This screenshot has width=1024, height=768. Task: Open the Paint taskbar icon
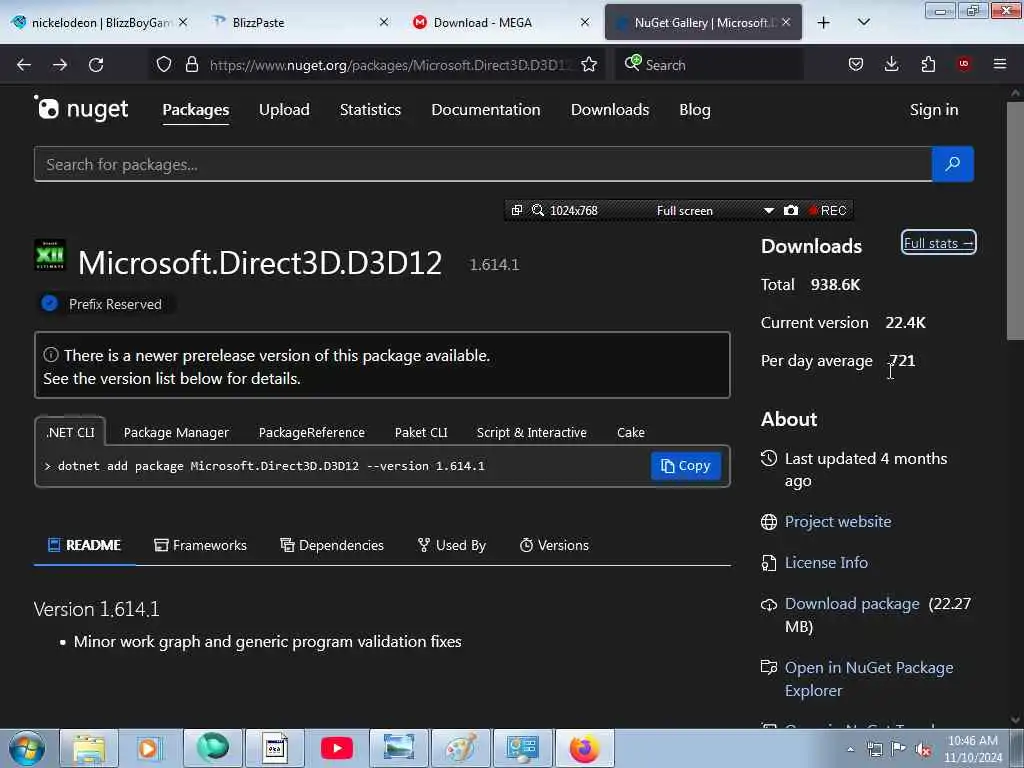click(x=461, y=748)
